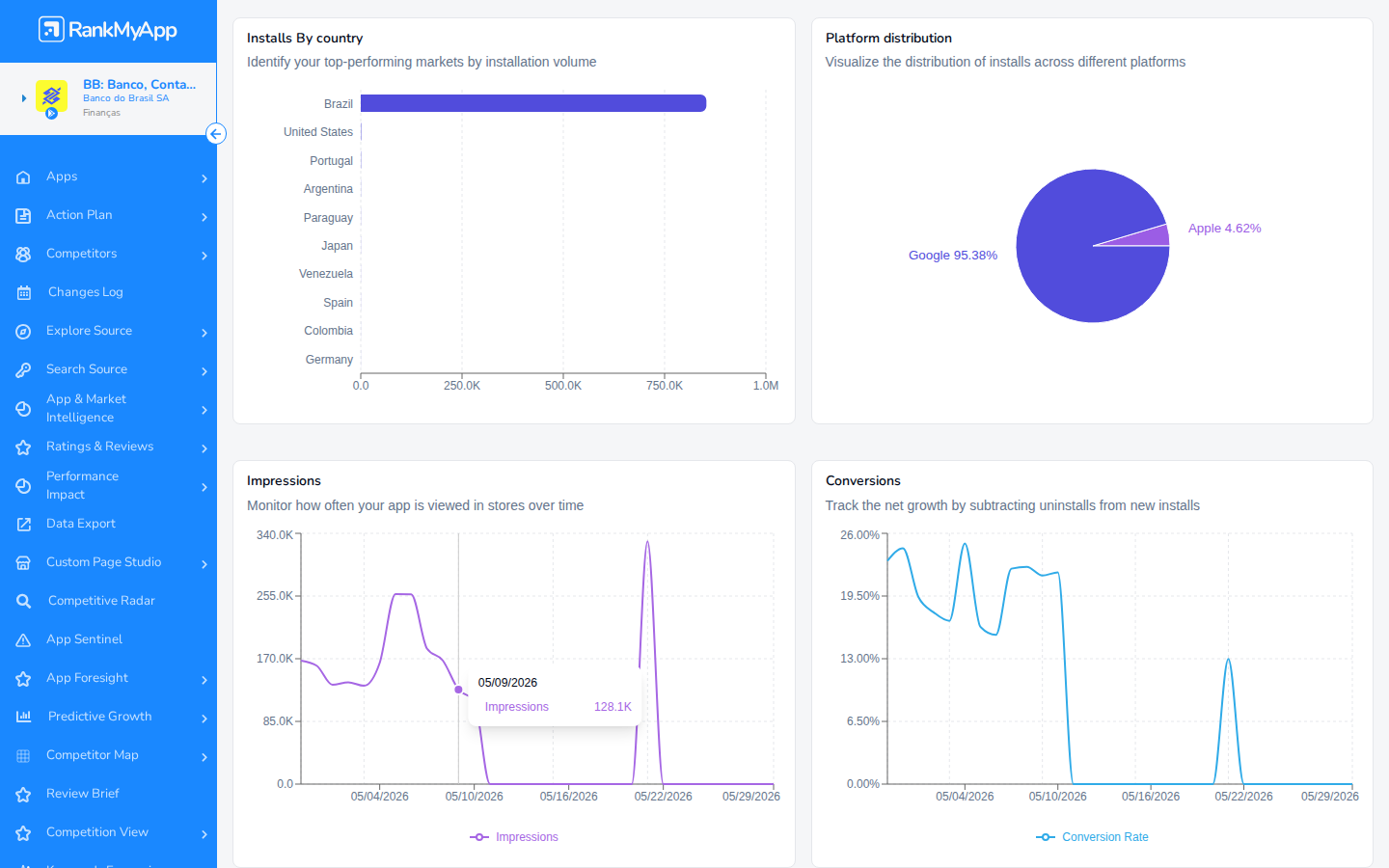Toggle the Impressions legend item
1389x868 pixels.
[x=514, y=837]
